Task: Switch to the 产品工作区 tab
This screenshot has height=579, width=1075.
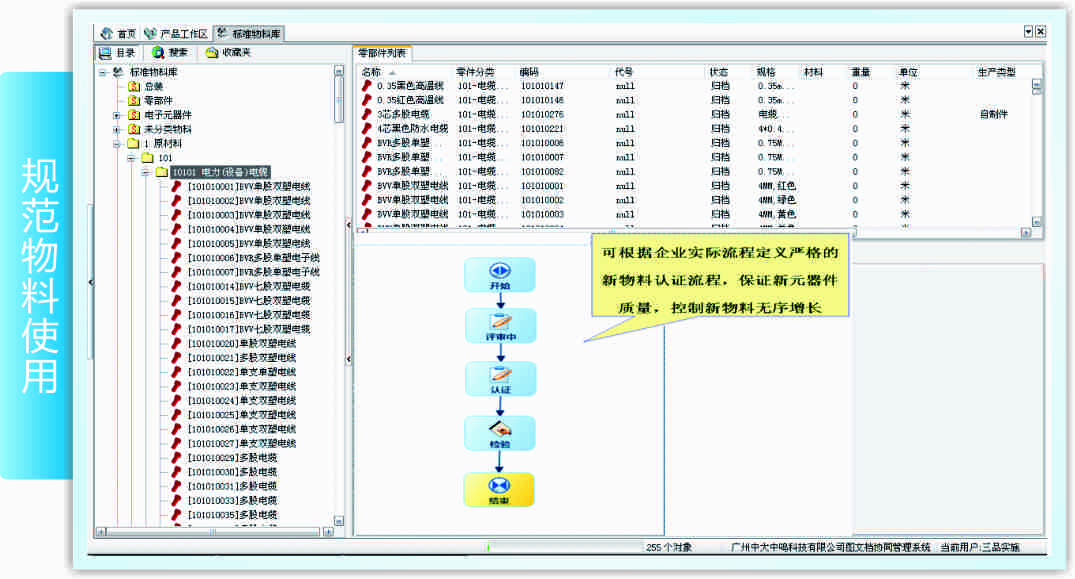Action: (x=176, y=33)
